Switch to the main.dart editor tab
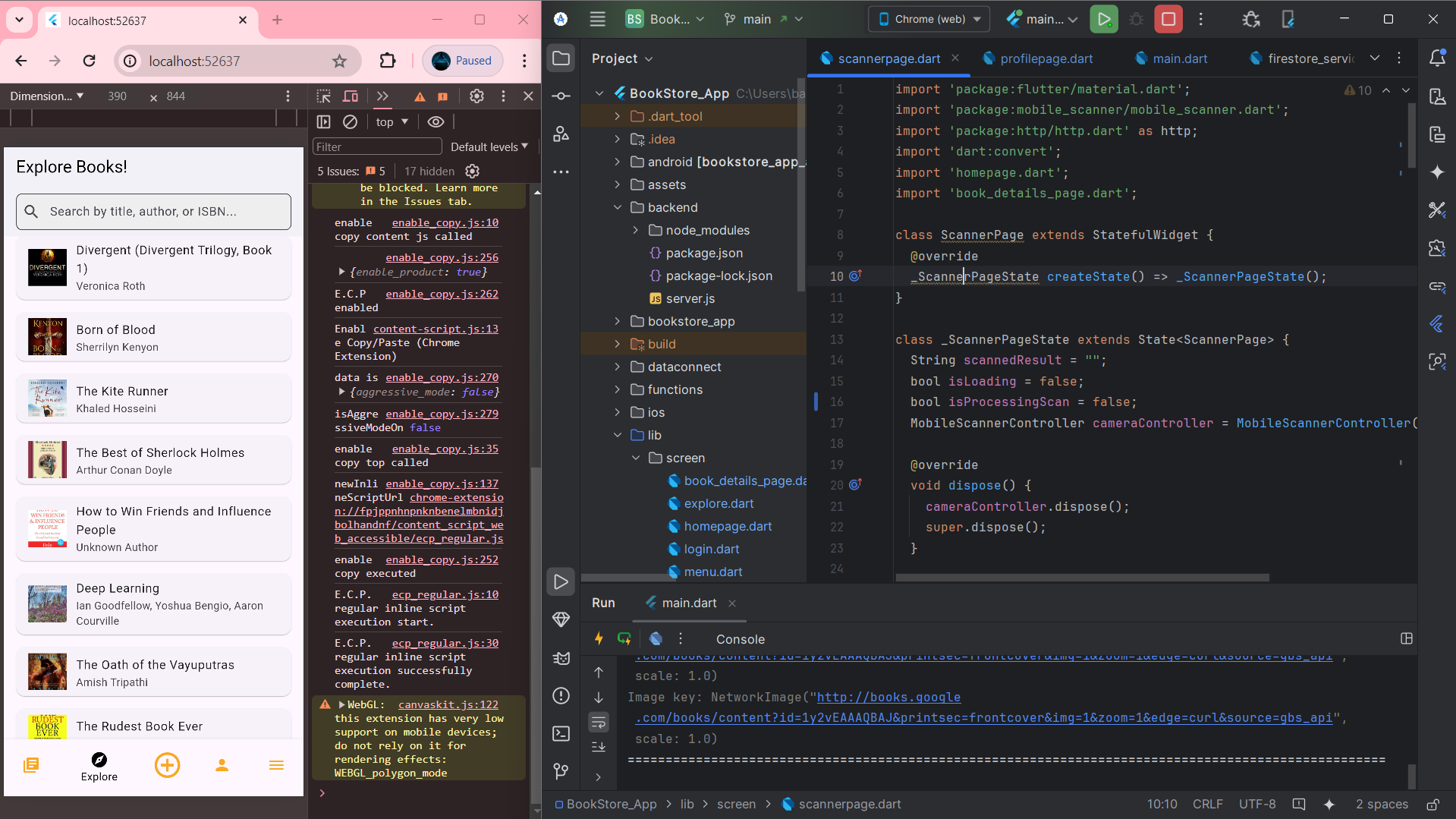Image resolution: width=1456 pixels, height=819 pixels. tap(1179, 58)
